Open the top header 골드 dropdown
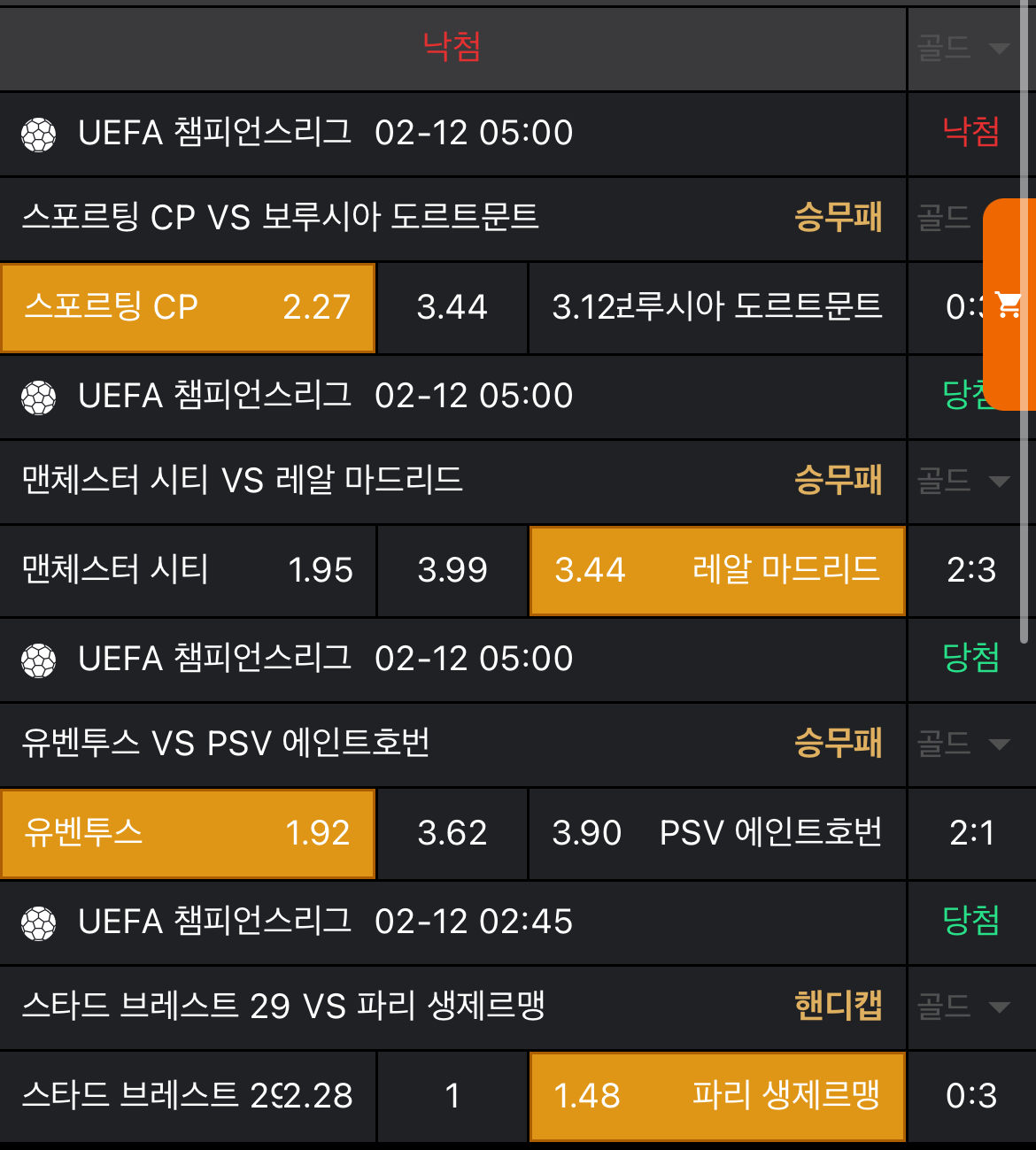This screenshot has width=1036, height=1150. point(963,48)
